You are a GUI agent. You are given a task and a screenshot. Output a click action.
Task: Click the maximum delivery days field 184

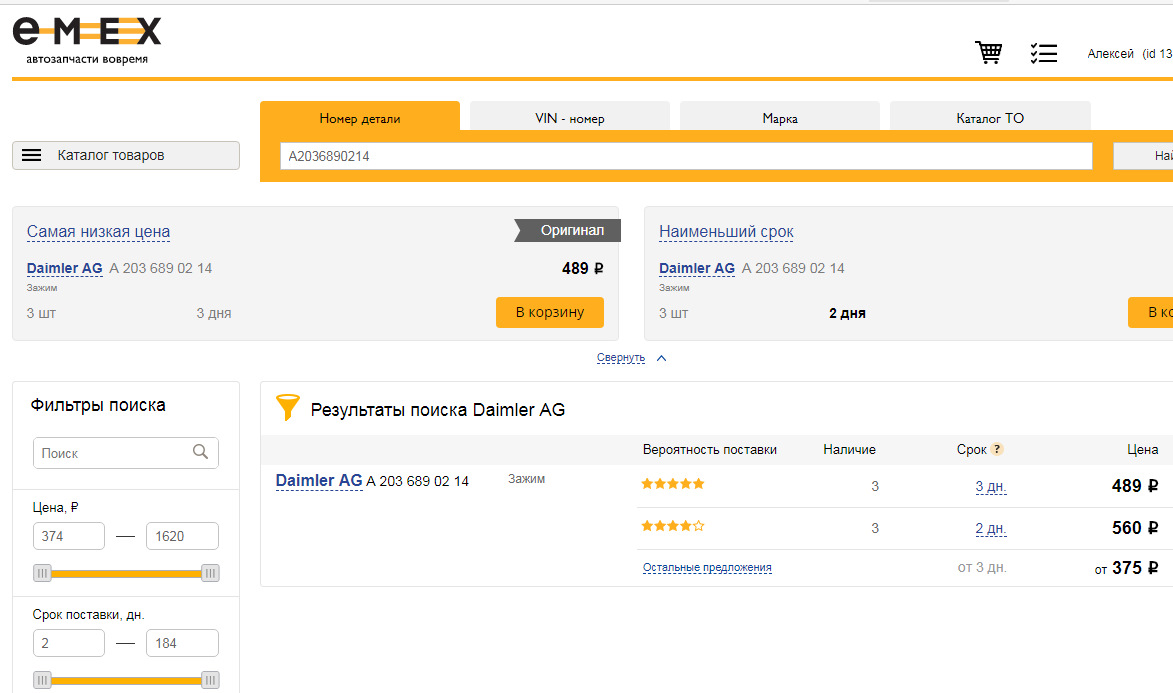tap(182, 643)
